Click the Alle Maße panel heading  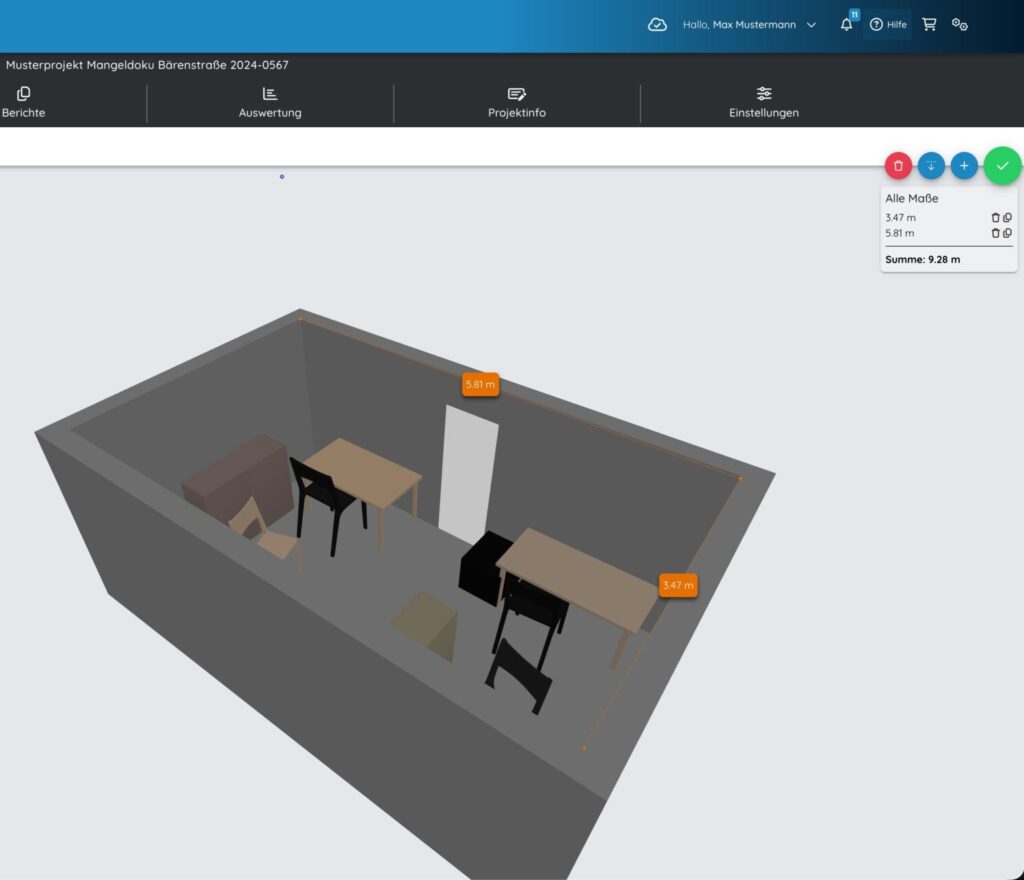pyautogui.click(x=912, y=198)
